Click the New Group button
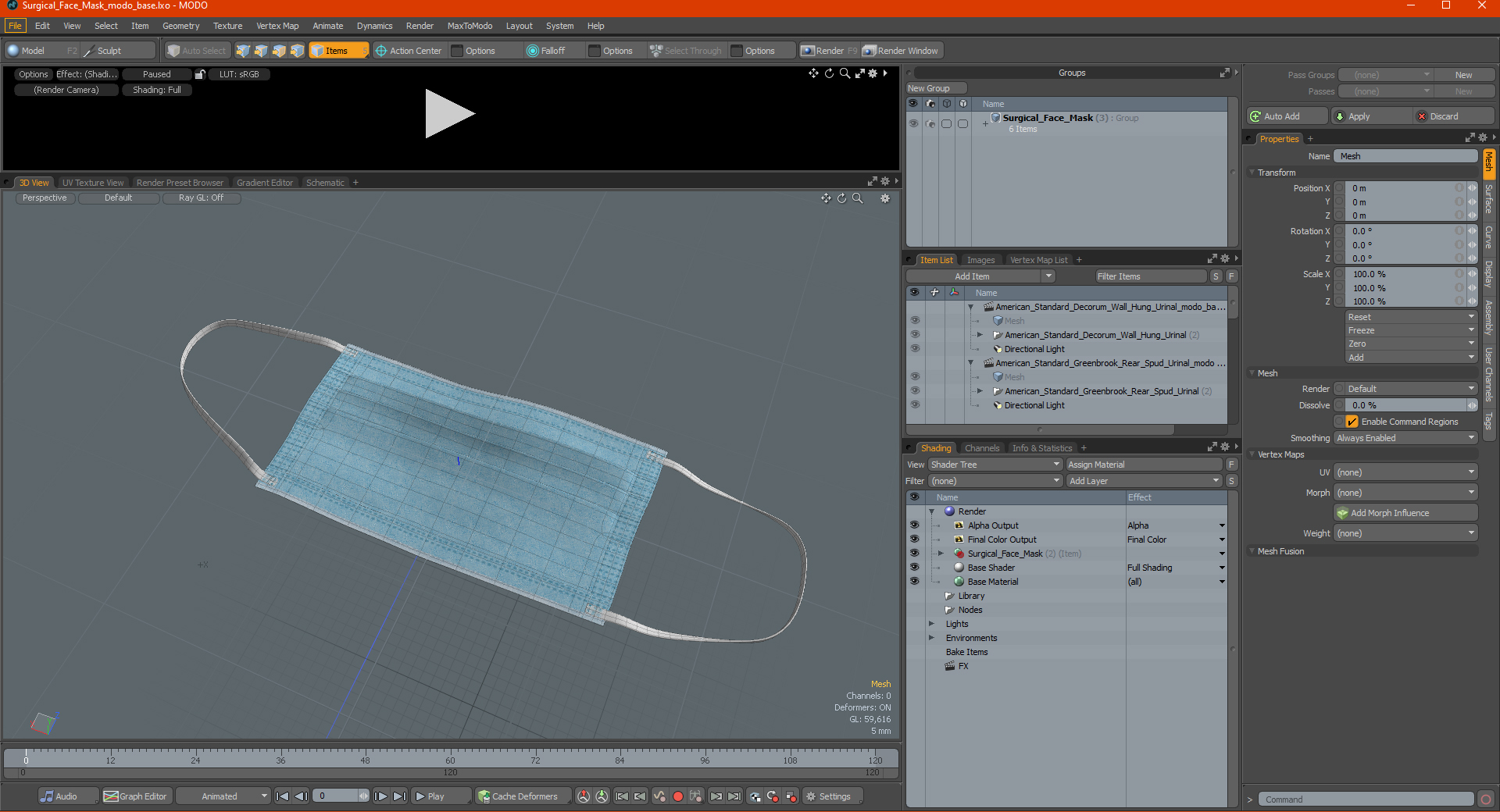The height and width of the screenshot is (812, 1500). pos(935,88)
